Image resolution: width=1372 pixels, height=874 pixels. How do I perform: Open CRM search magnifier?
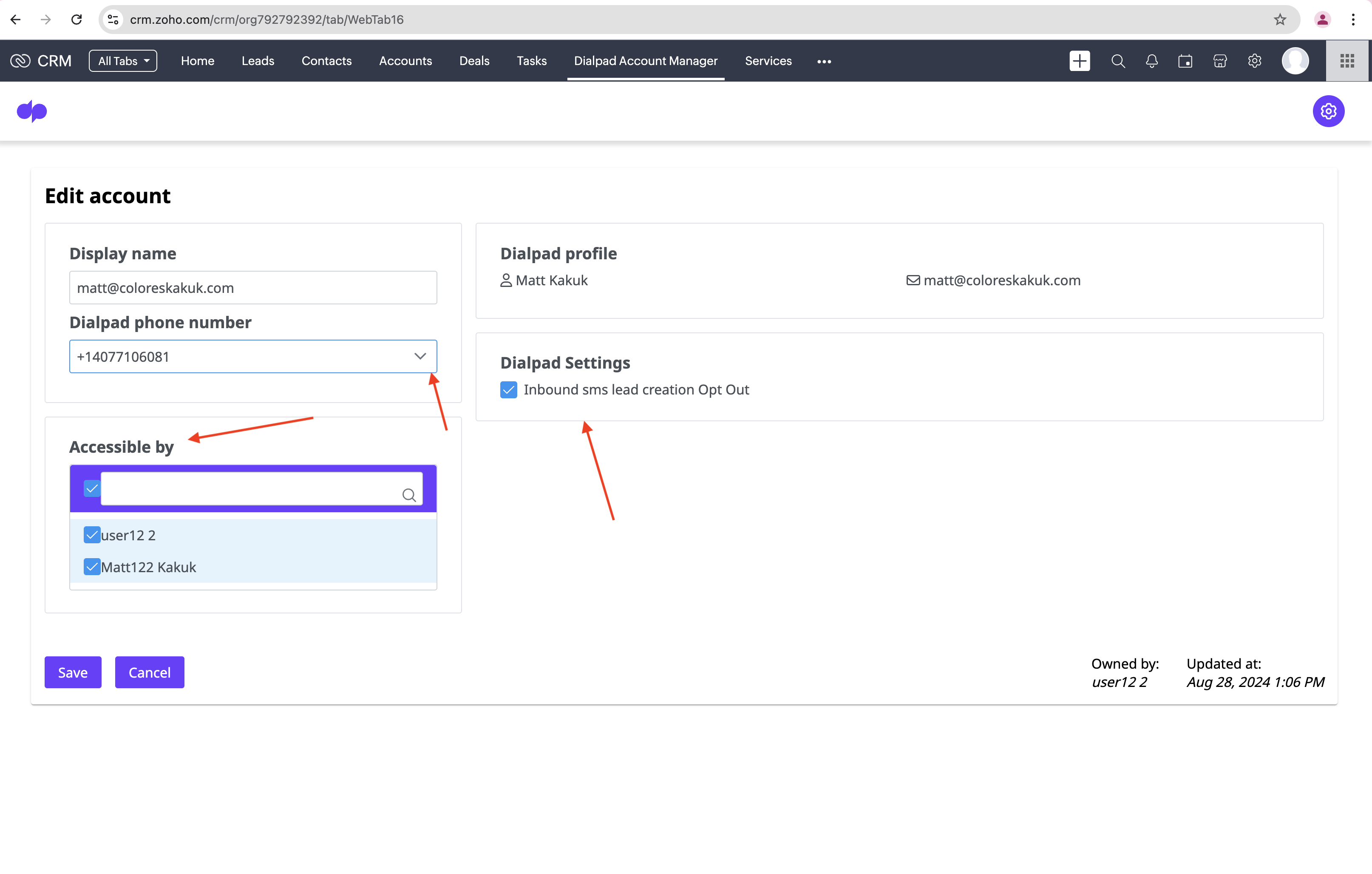coord(1118,61)
